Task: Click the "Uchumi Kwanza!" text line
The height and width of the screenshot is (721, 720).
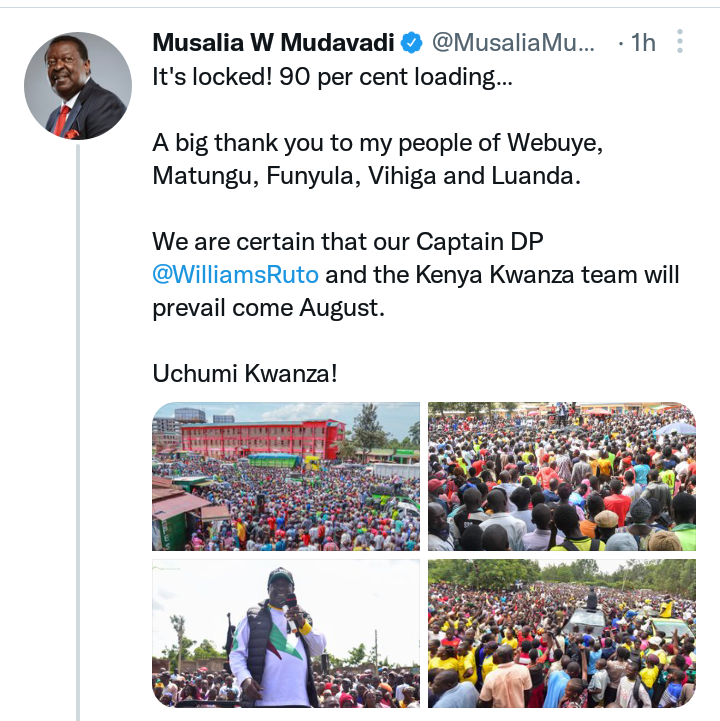Action: (x=245, y=373)
